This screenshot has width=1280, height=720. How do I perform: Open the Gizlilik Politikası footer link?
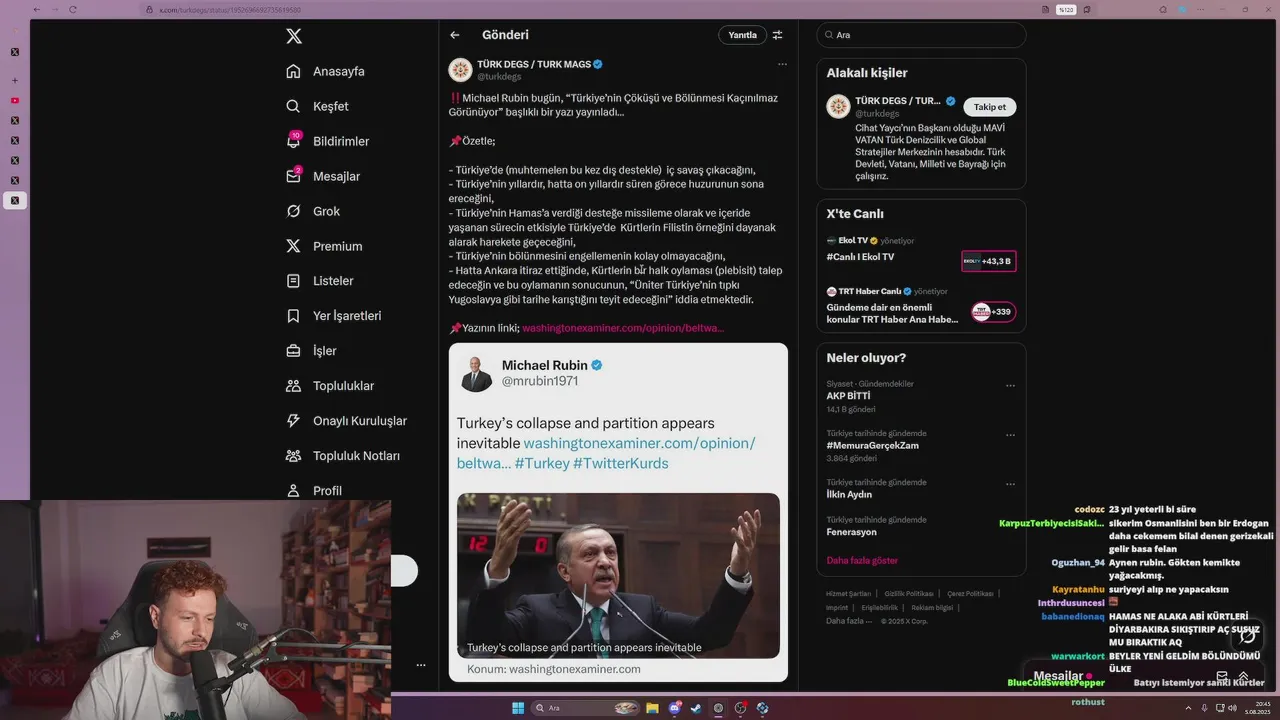click(909, 594)
